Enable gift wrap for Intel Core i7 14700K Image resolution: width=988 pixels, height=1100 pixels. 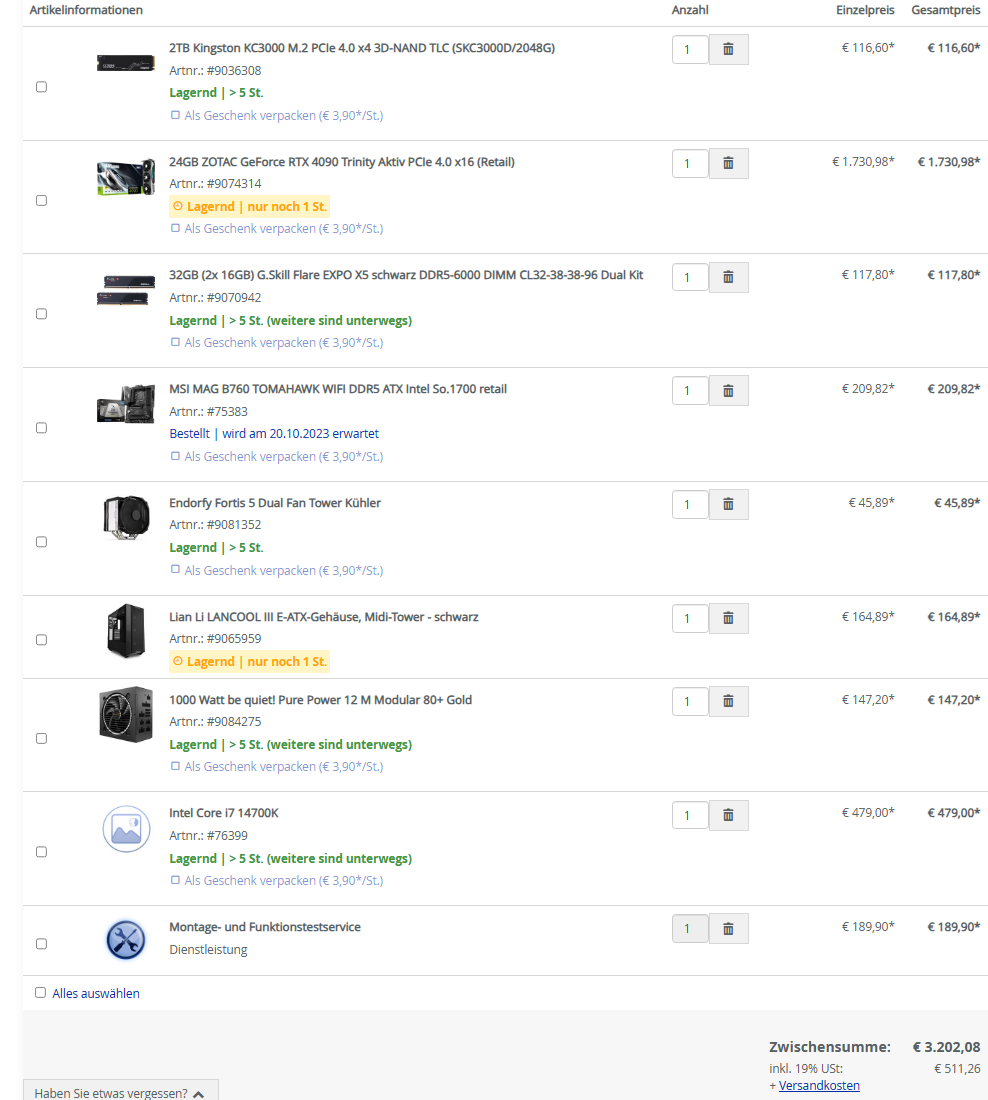click(175, 880)
